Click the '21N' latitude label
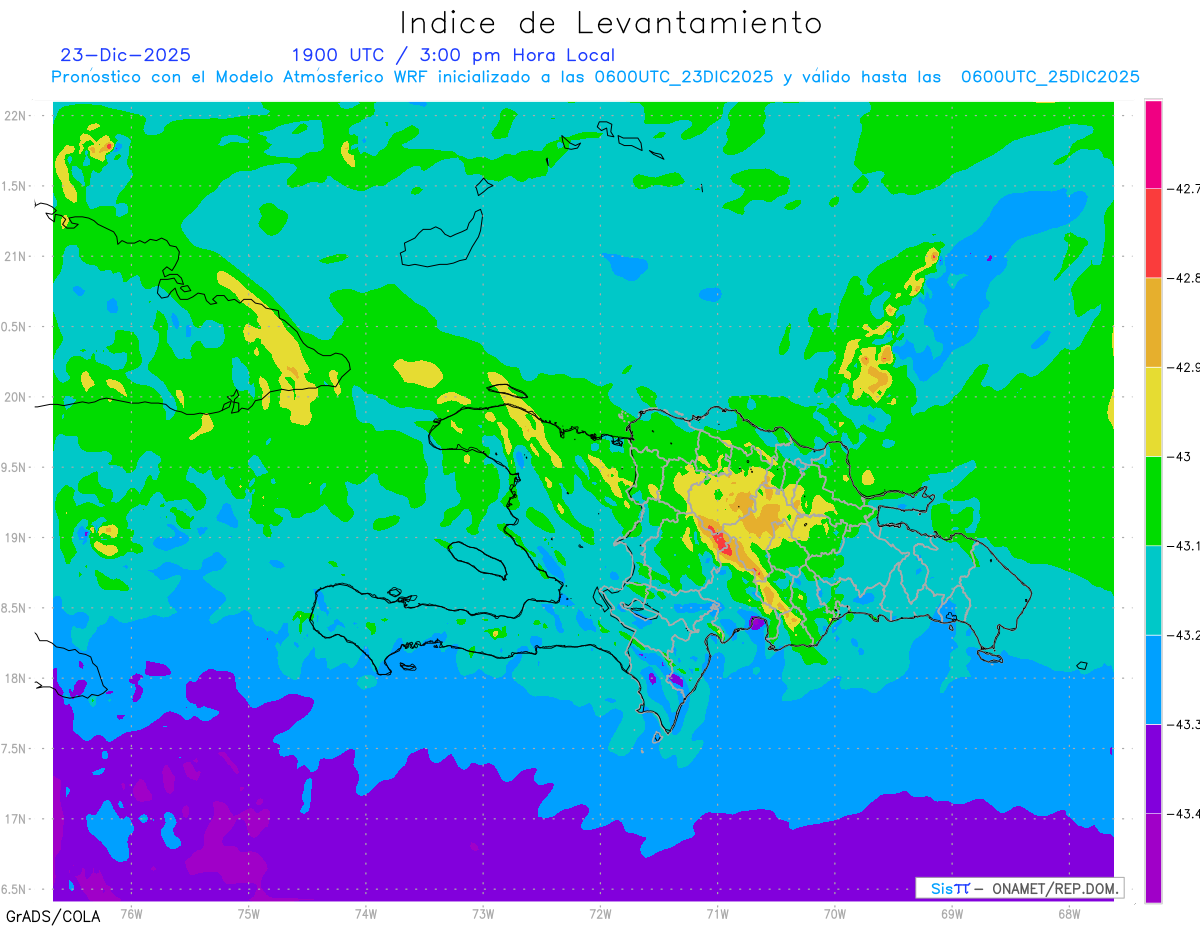This screenshot has height=927, width=1200. [x=17, y=256]
